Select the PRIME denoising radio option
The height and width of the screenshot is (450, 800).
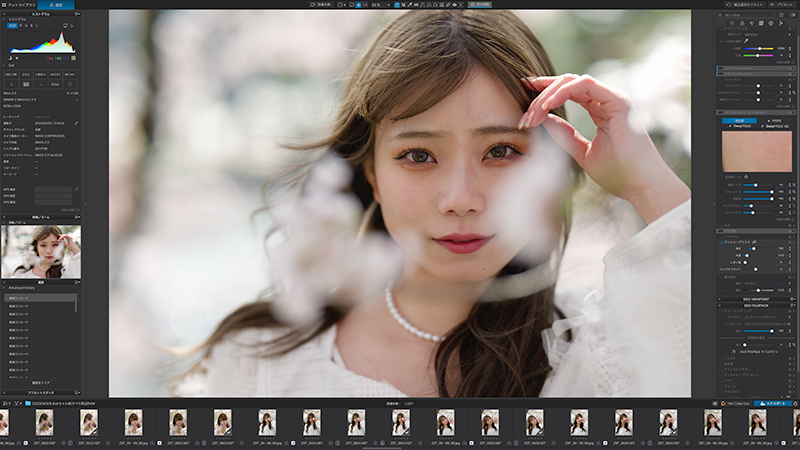[774, 120]
